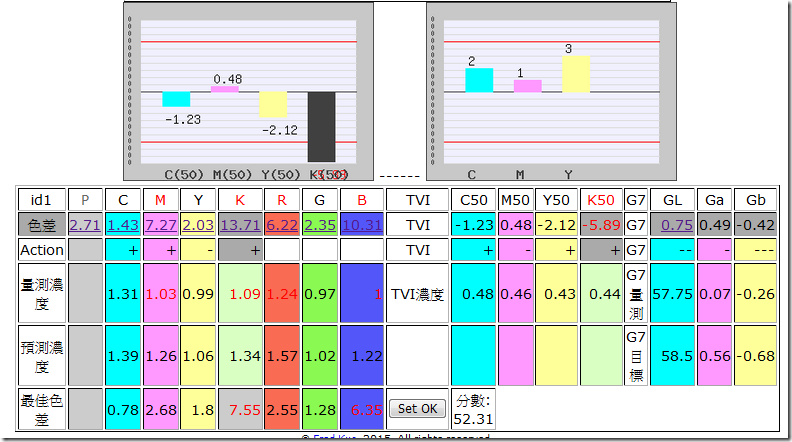Select the 2.68 magenta best color difference cell
Image resolution: width=792 pixels, height=442 pixels.
161,409
